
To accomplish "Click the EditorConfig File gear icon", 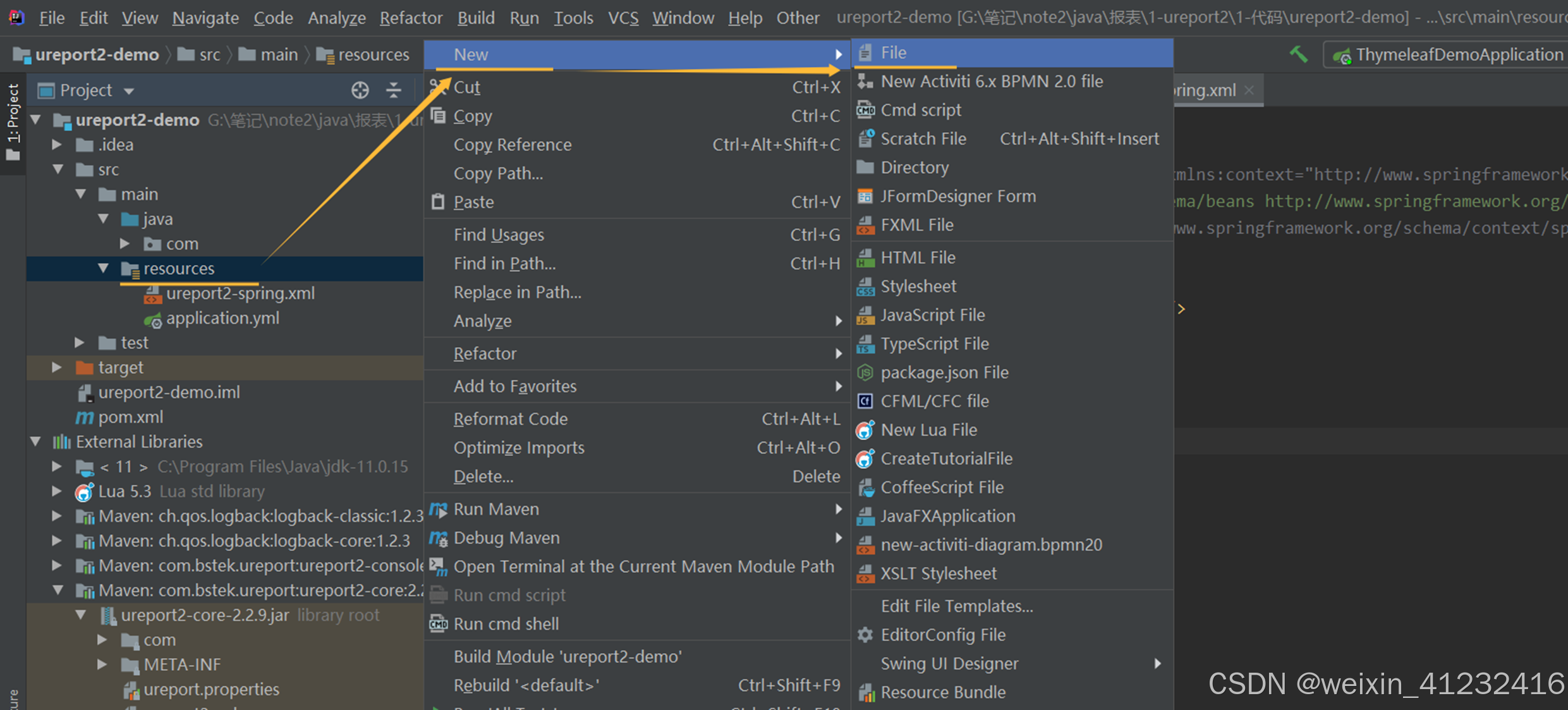I will click(865, 635).
